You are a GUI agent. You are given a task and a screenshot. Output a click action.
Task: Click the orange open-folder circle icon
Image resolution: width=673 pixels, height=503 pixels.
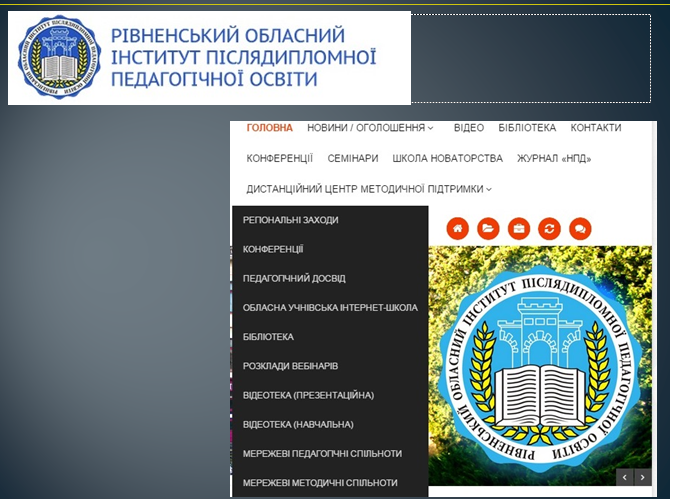[x=488, y=228]
